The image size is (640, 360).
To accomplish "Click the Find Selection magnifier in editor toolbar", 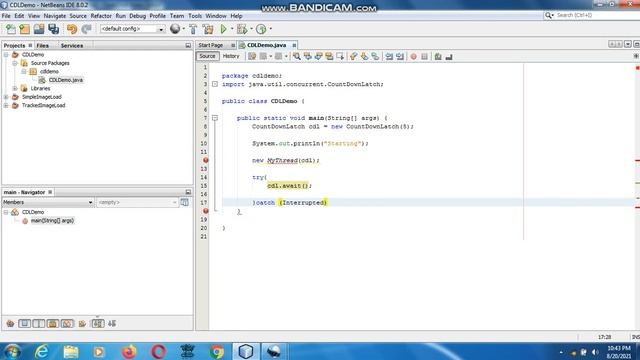I will [297, 56].
